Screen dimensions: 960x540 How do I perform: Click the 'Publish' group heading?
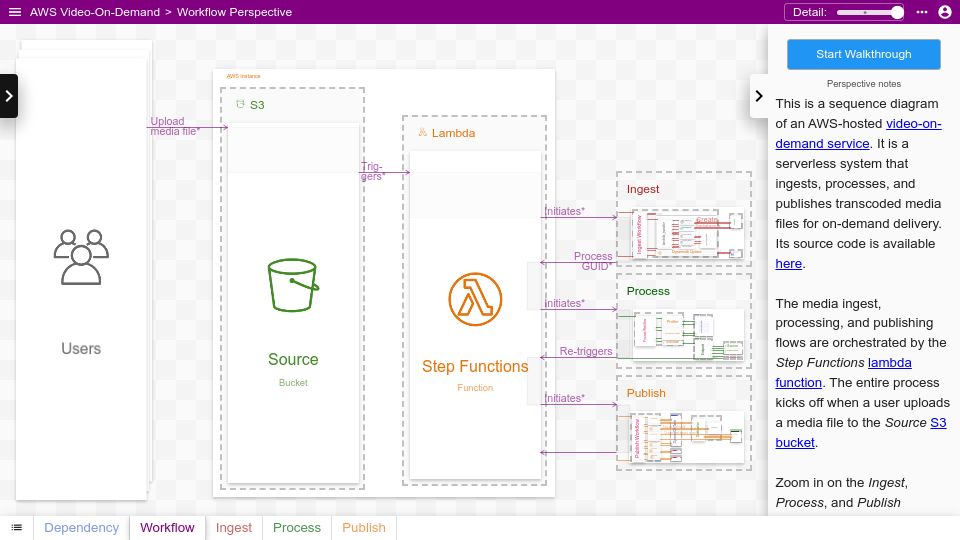click(x=646, y=393)
